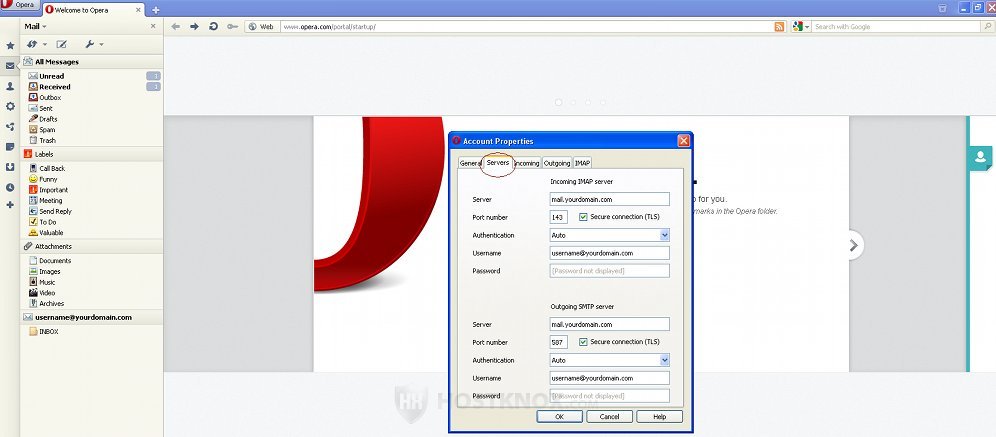
Task: Click the incoming Username field
Action: [610, 253]
